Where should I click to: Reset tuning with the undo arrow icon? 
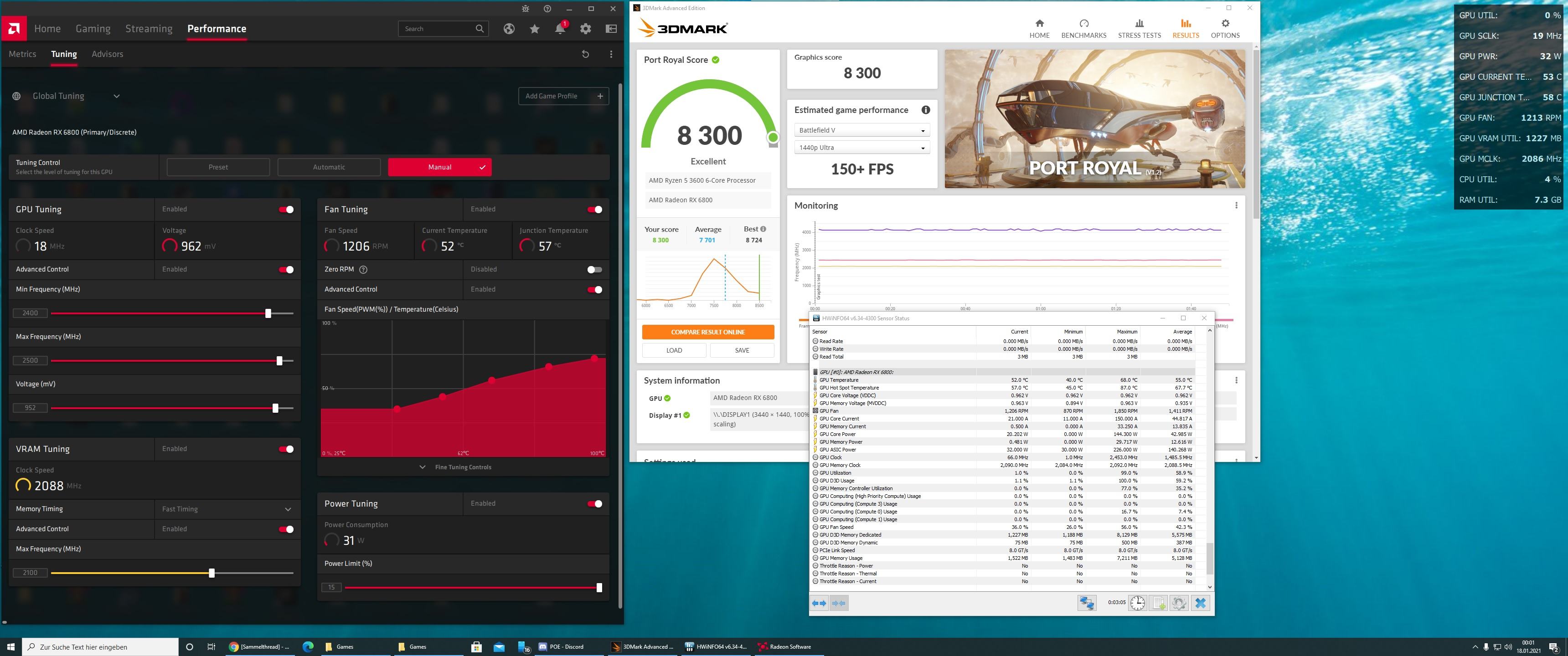585,54
